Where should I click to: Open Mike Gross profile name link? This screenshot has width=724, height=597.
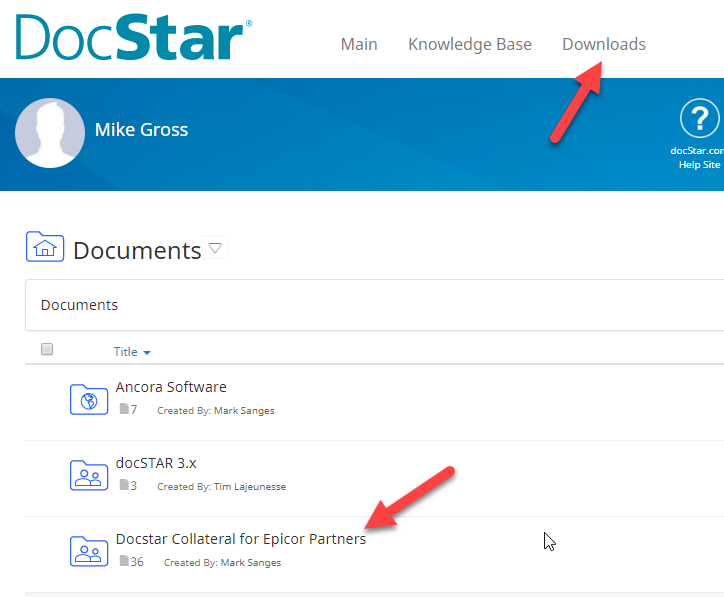tap(141, 130)
